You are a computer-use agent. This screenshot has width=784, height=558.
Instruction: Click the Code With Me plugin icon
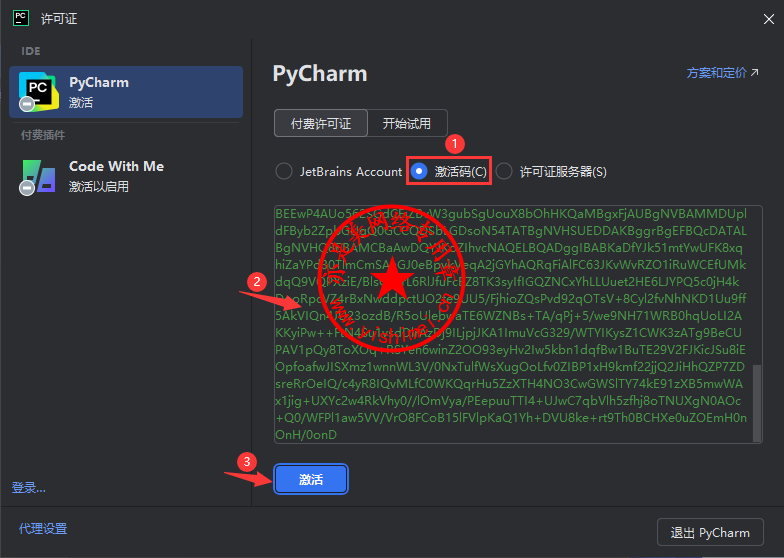pyautogui.click(x=39, y=176)
